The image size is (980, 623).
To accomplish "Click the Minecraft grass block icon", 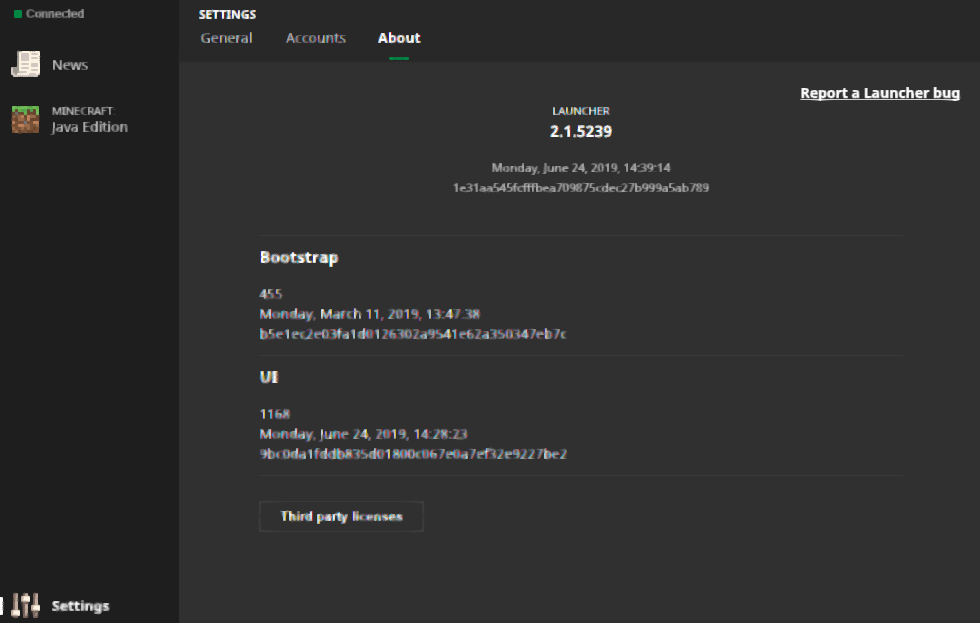I will 25,120.
